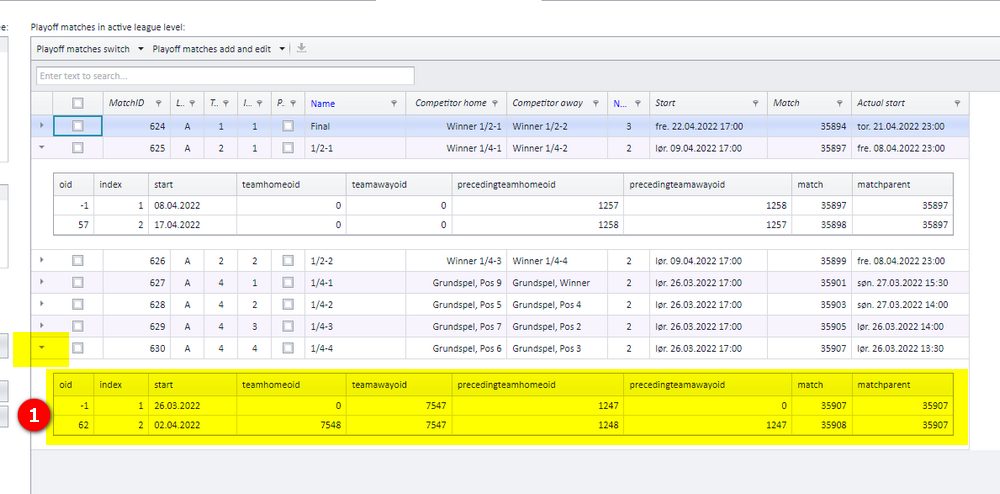Viewport: 1000px width, 494px height.
Task: Toggle the P.. checkbox in 1/4-3 row
Action: pos(288,326)
